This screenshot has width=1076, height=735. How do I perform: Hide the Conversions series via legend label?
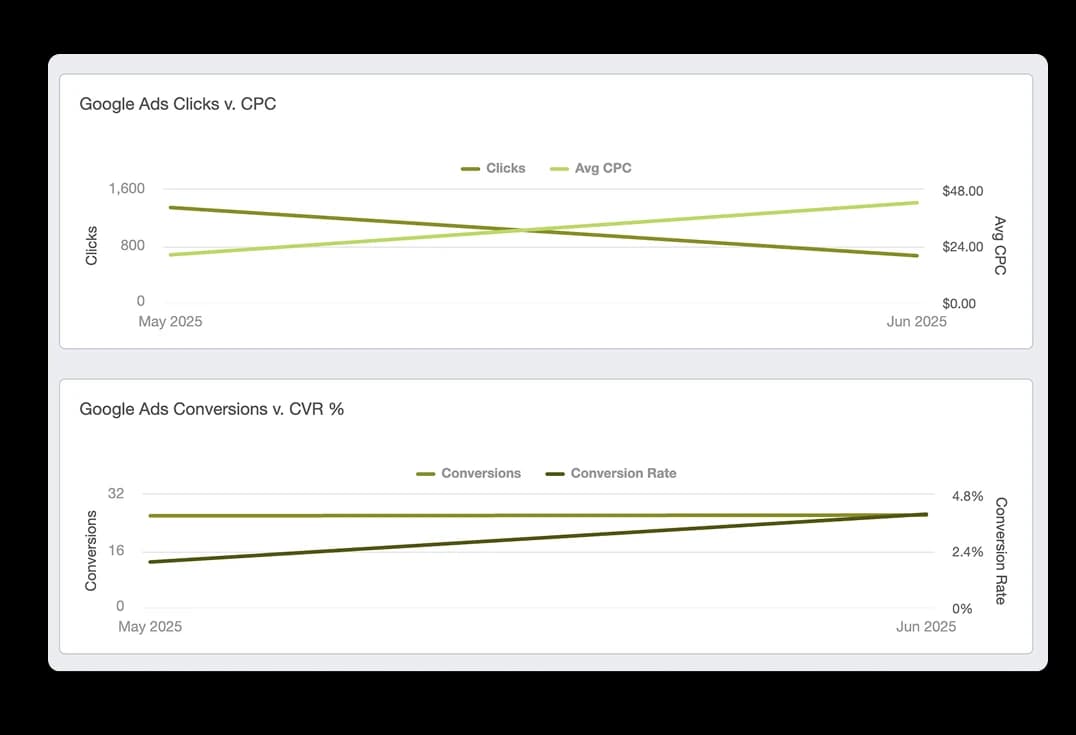[481, 473]
